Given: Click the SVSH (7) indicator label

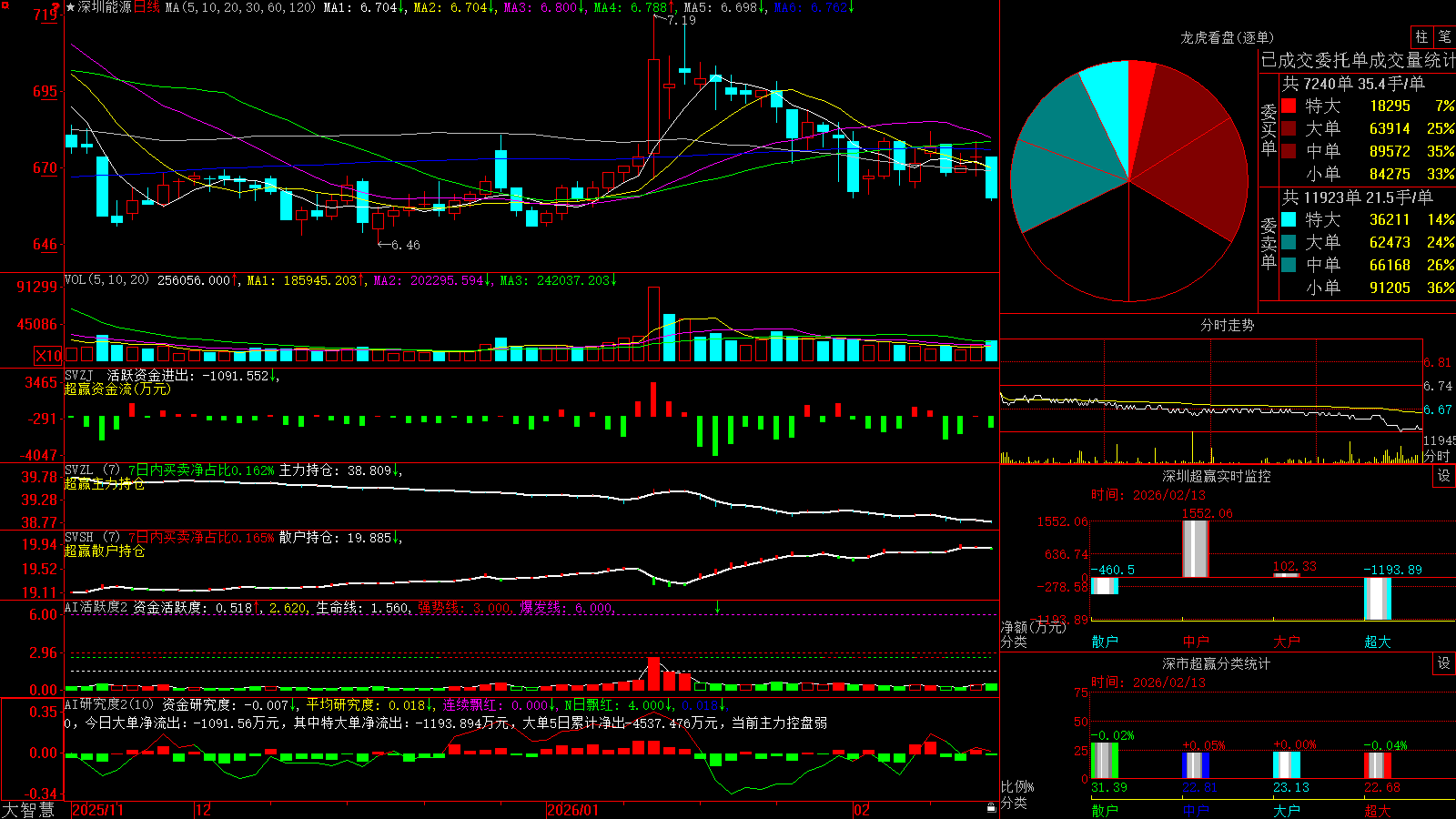Looking at the screenshot, I should click(92, 538).
